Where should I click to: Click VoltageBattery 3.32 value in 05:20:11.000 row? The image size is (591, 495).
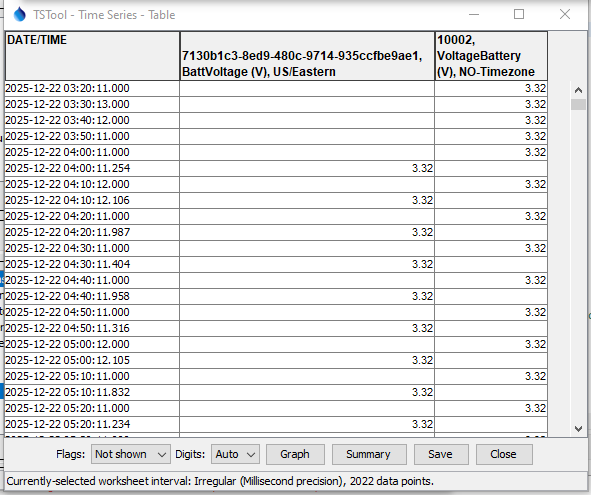(491, 409)
